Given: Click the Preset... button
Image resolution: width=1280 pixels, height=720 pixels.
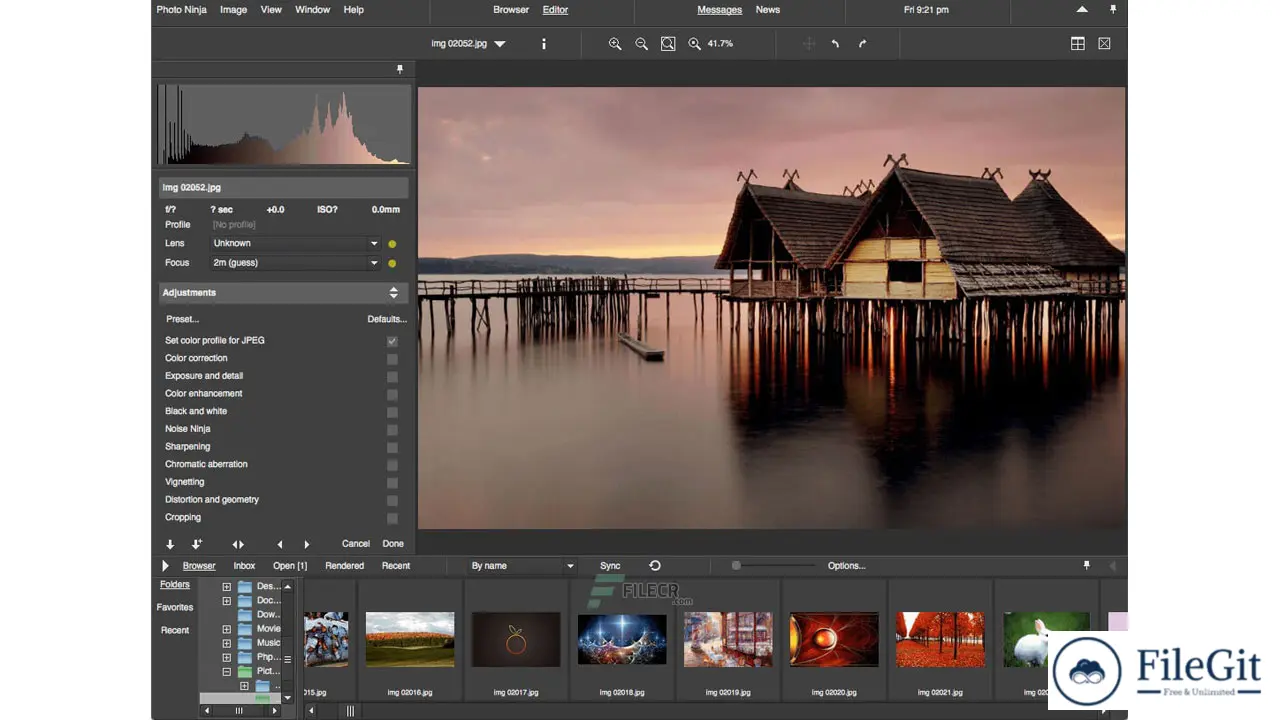Looking at the screenshot, I should click(182, 319).
